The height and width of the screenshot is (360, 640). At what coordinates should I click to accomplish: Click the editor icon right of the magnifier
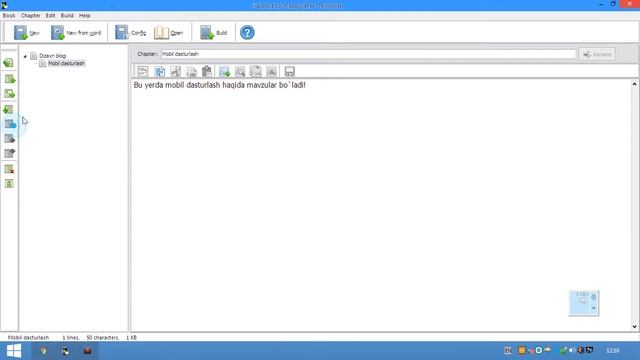[x=256, y=71]
